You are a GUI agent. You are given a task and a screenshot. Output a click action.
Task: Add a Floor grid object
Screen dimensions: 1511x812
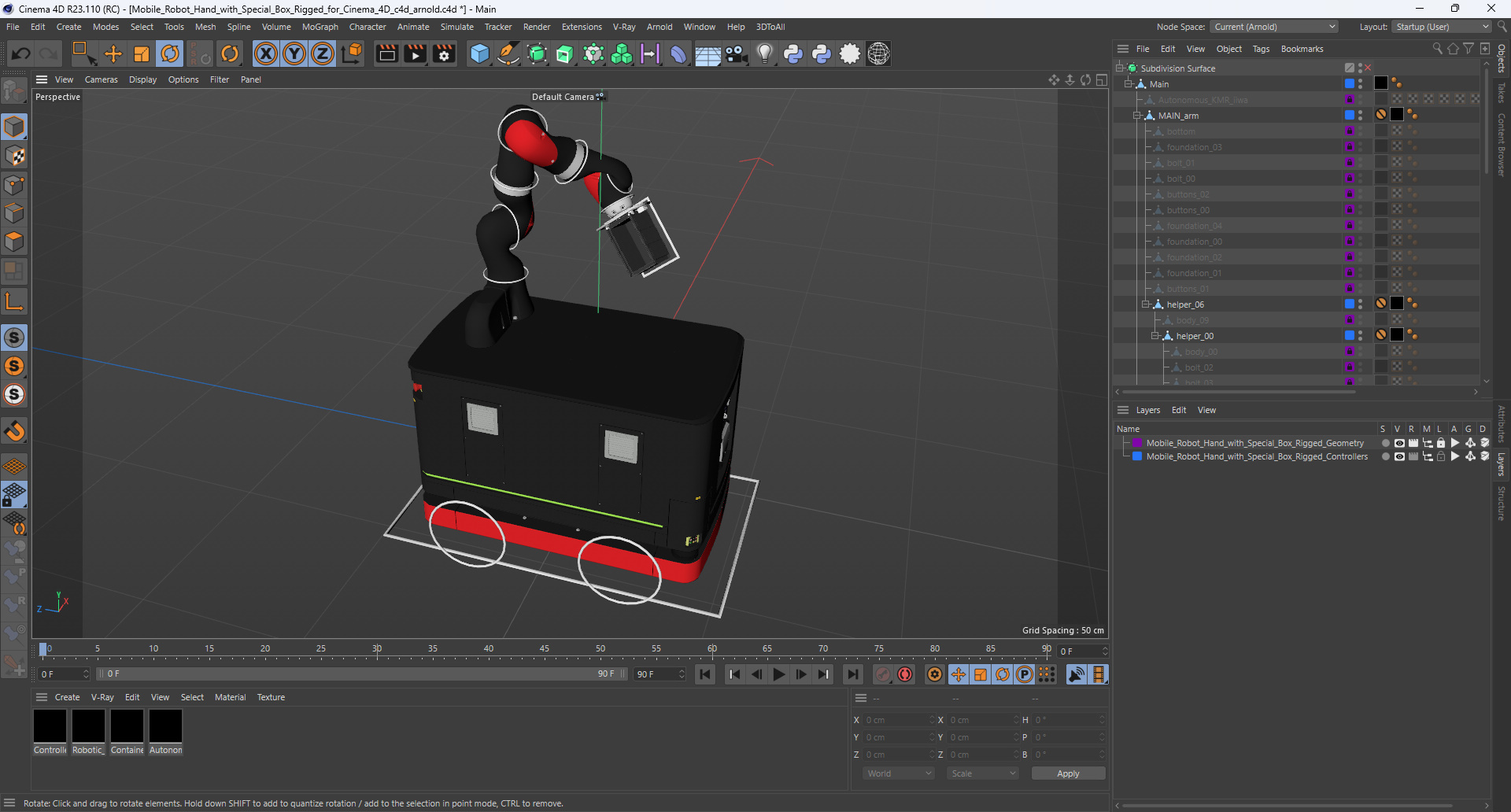tap(707, 54)
